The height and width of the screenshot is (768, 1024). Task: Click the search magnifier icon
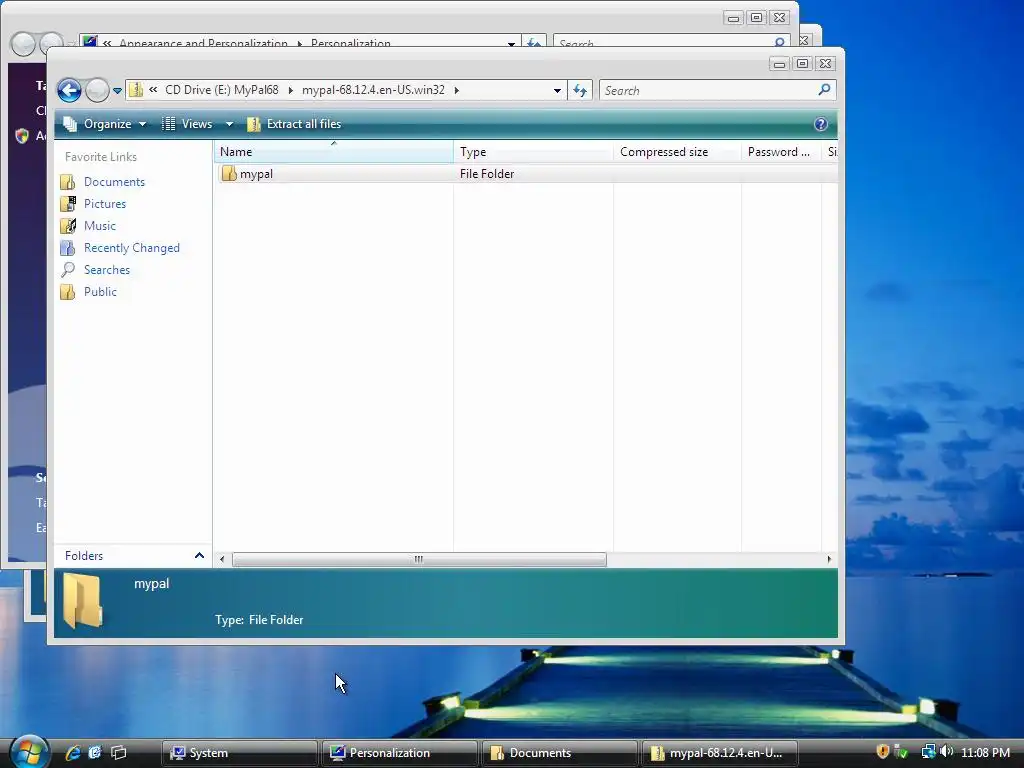(824, 89)
